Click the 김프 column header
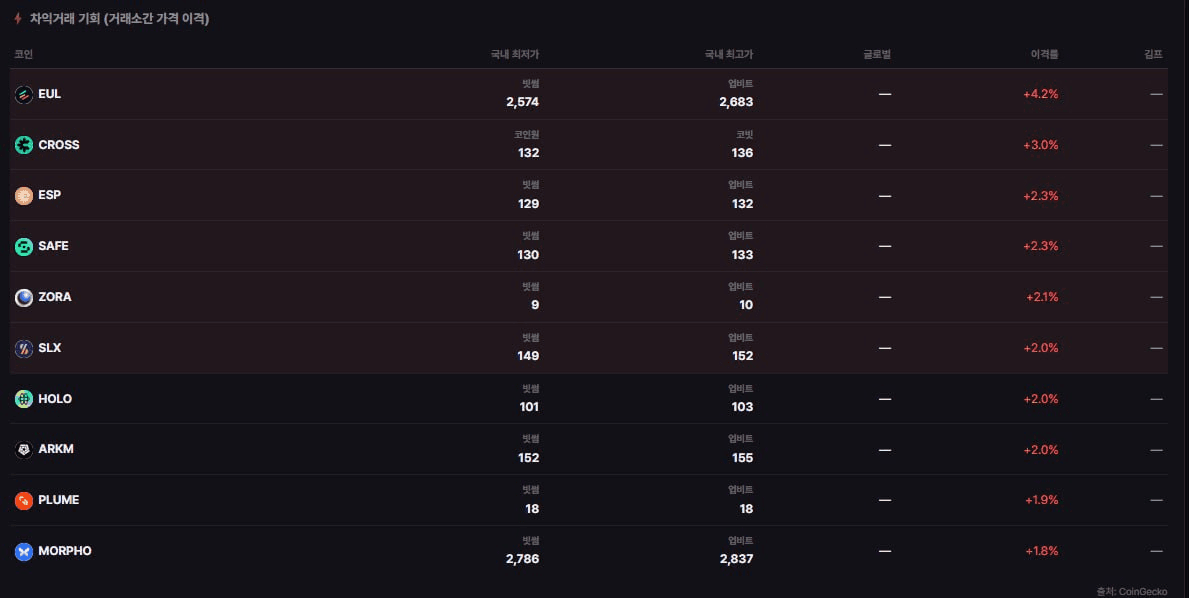Screen dimensions: 1189x598 [x=1153, y=55]
